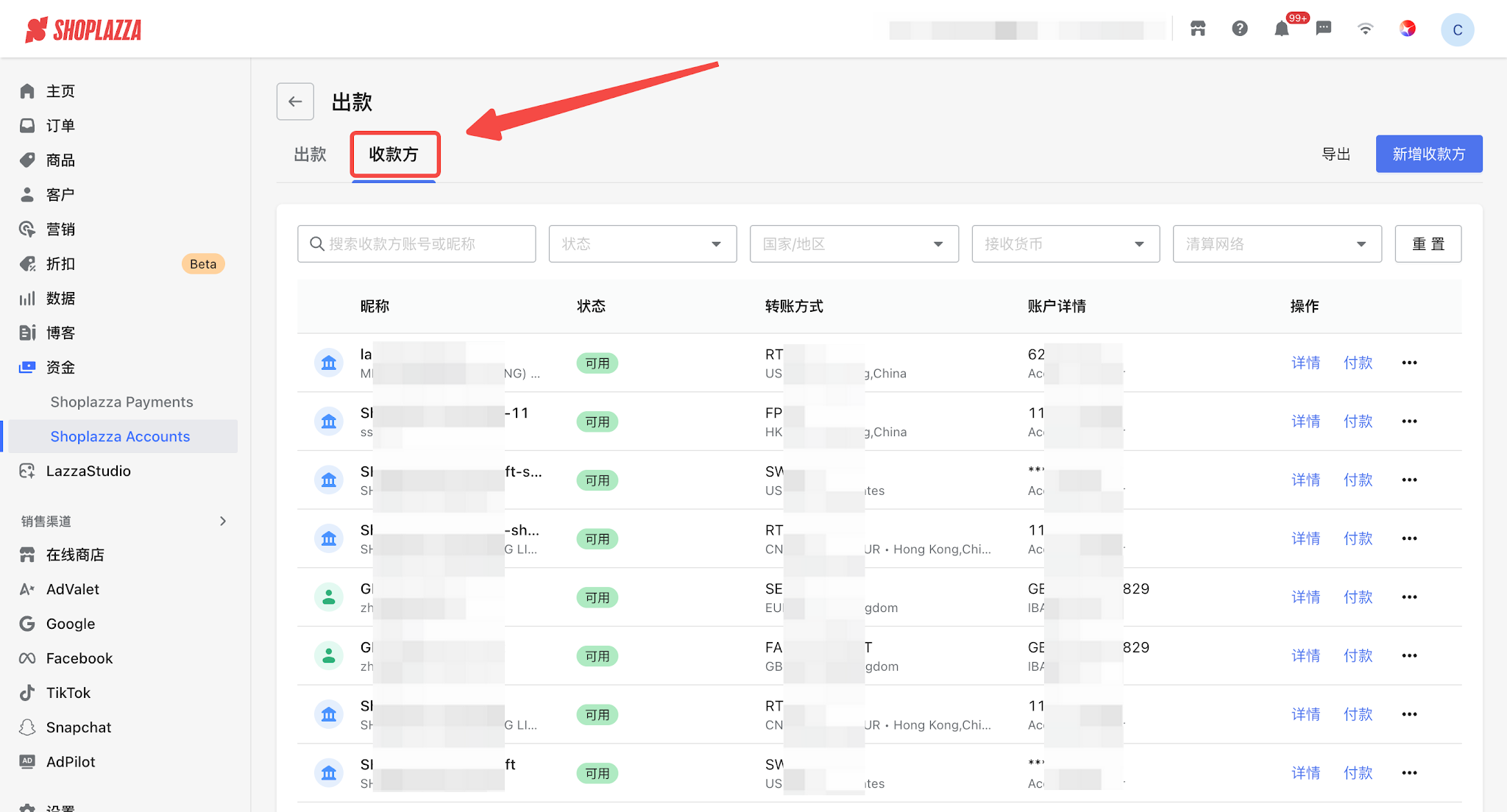Screen dimensions: 1507x812
Task: Open TikTok sales channel
Action: 68,694
